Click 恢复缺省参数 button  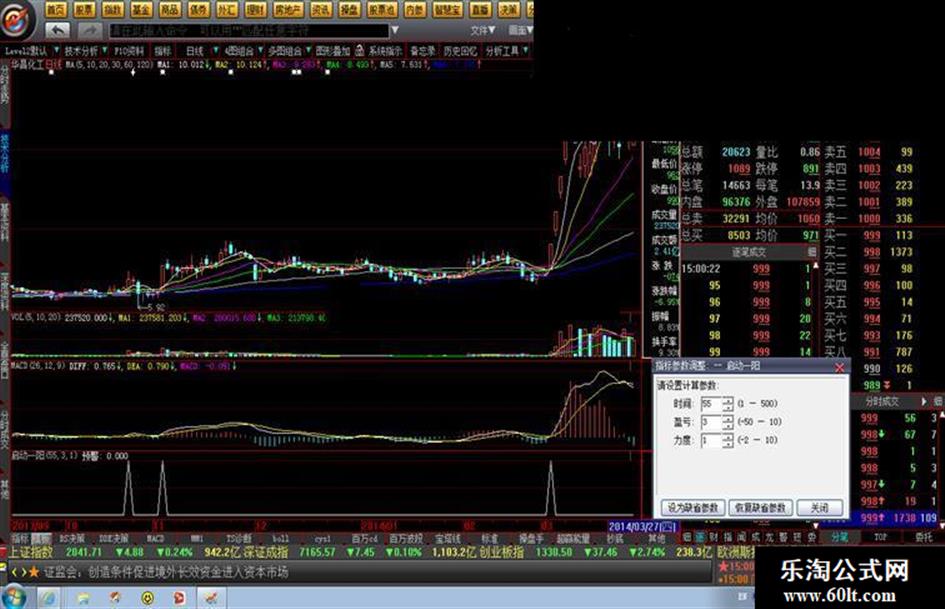[x=760, y=508]
